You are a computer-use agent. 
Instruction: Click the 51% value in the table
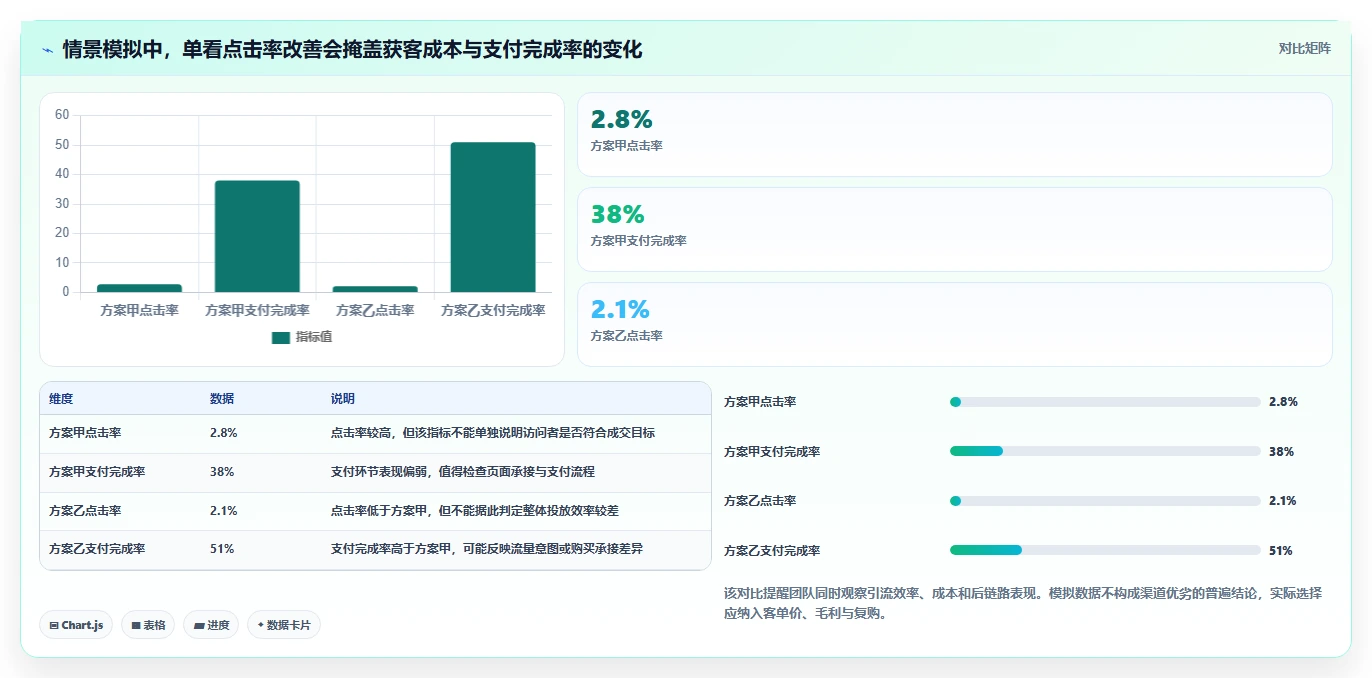[222, 549]
